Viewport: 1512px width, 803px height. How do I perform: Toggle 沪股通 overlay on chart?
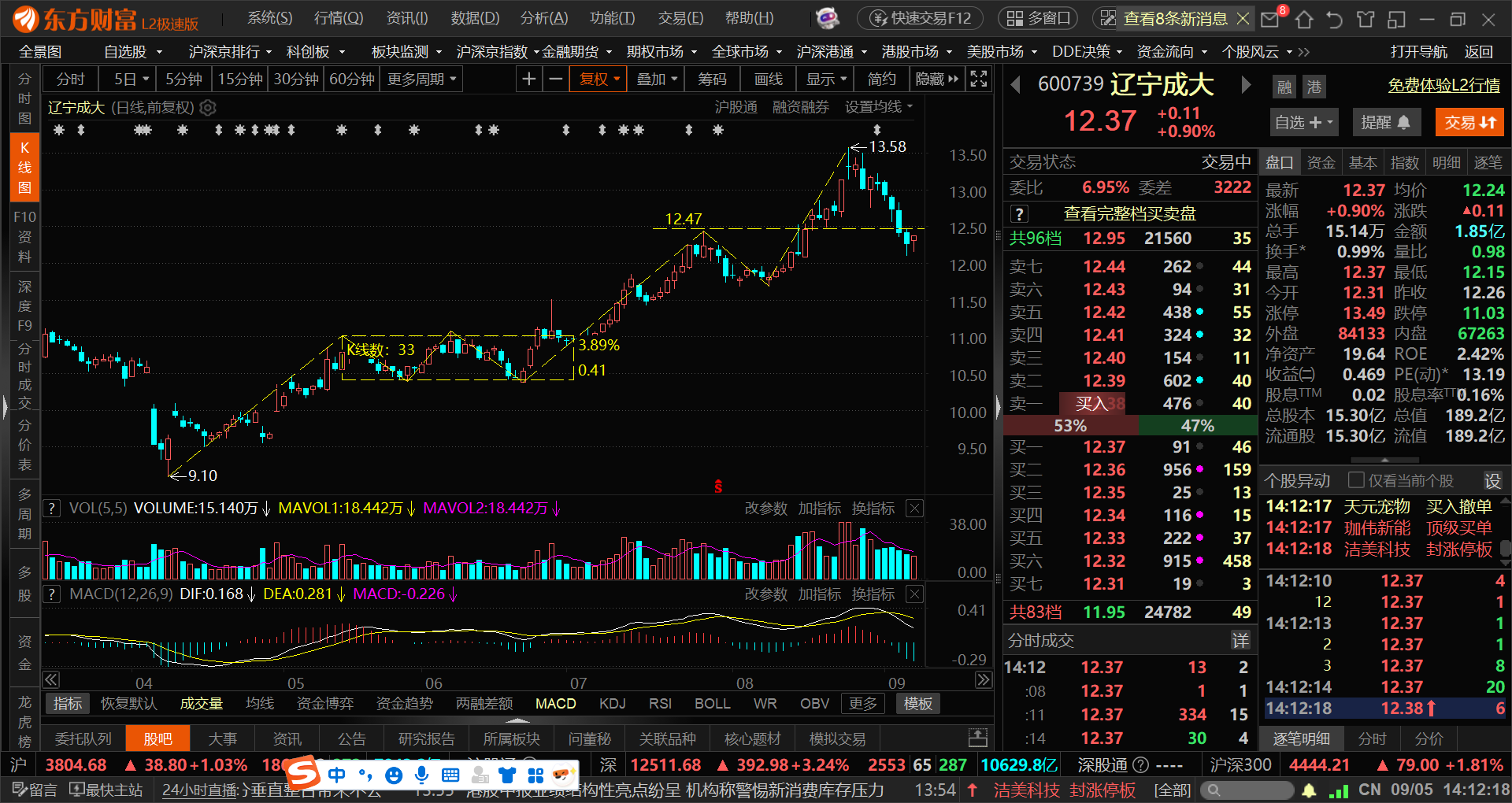[736, 107]
